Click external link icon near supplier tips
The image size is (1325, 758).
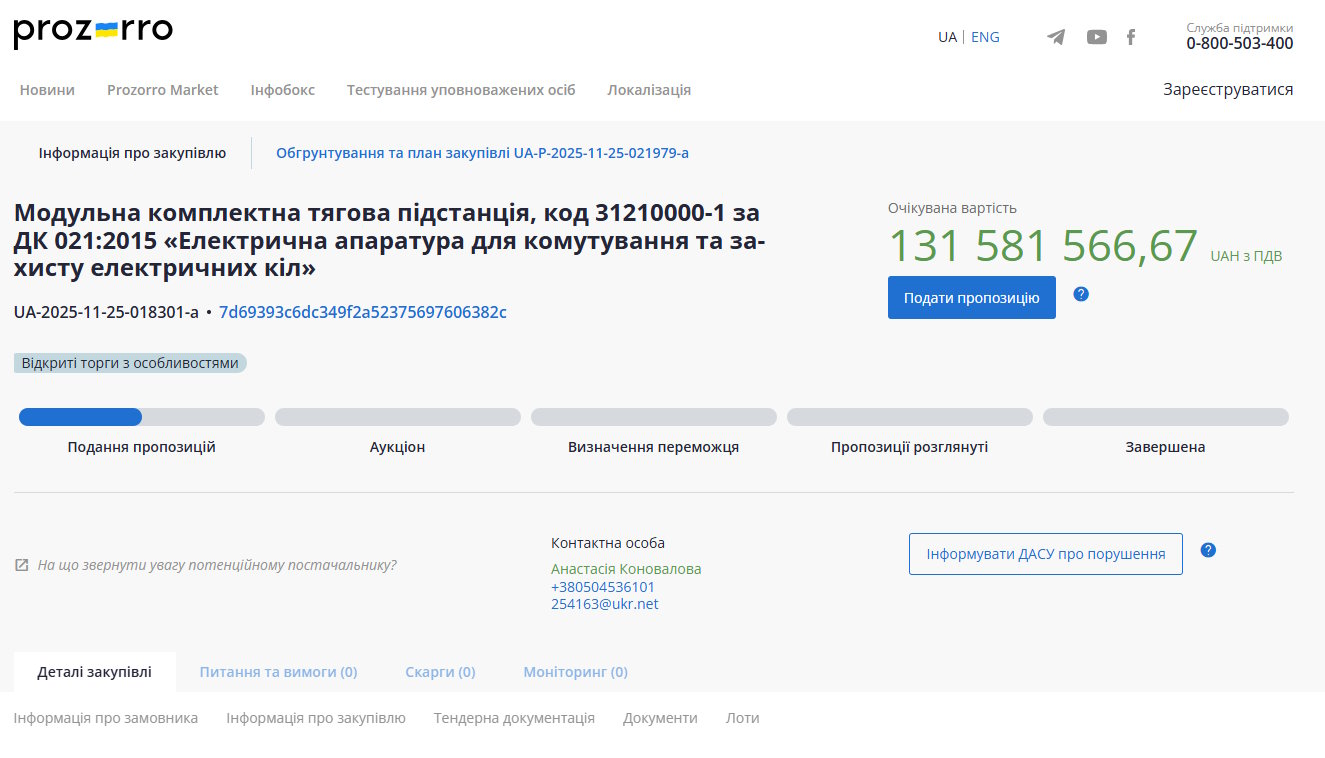[x=22, y=565]
